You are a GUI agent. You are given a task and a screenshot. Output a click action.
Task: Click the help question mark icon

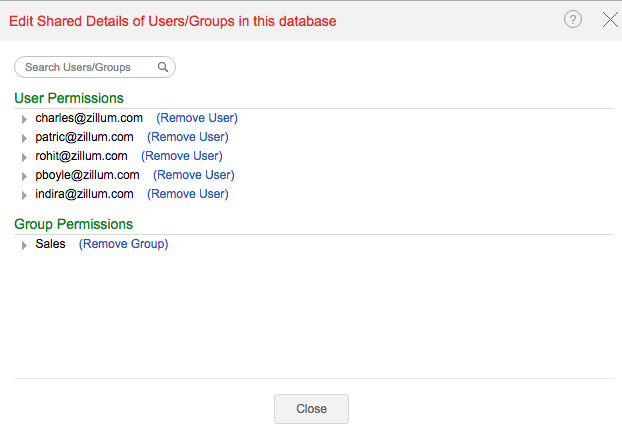pos(573,20)
